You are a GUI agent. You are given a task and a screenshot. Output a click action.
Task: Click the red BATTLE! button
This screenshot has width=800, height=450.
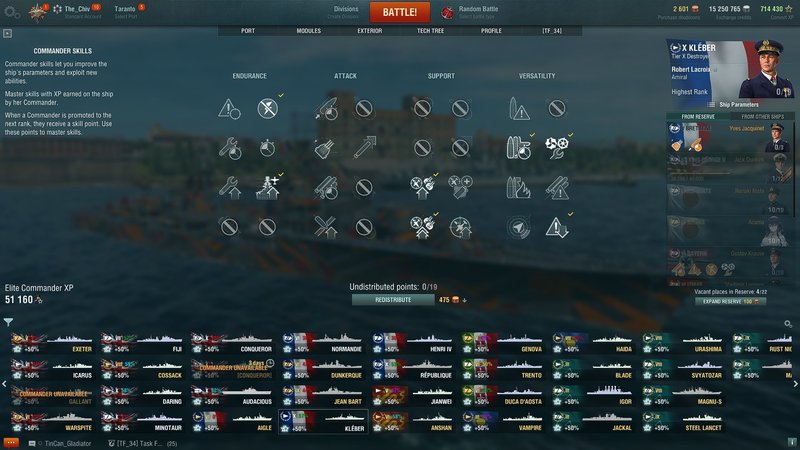(x=400, y=12)
